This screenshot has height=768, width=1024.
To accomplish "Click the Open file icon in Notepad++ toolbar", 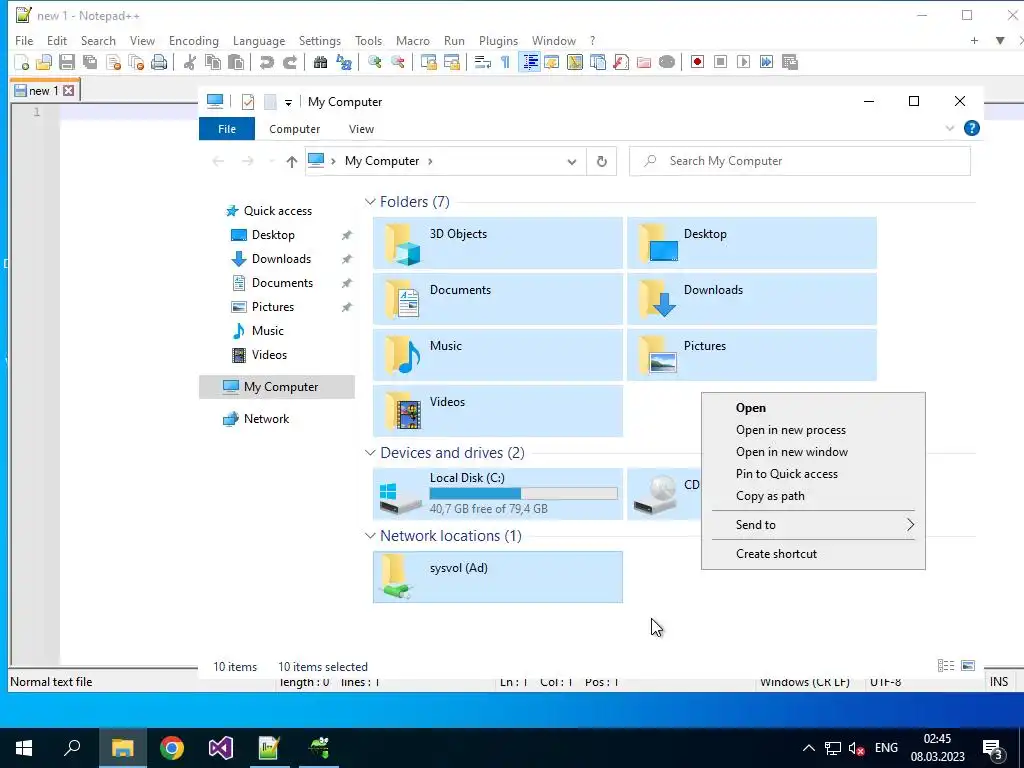I will coord(44,62).
